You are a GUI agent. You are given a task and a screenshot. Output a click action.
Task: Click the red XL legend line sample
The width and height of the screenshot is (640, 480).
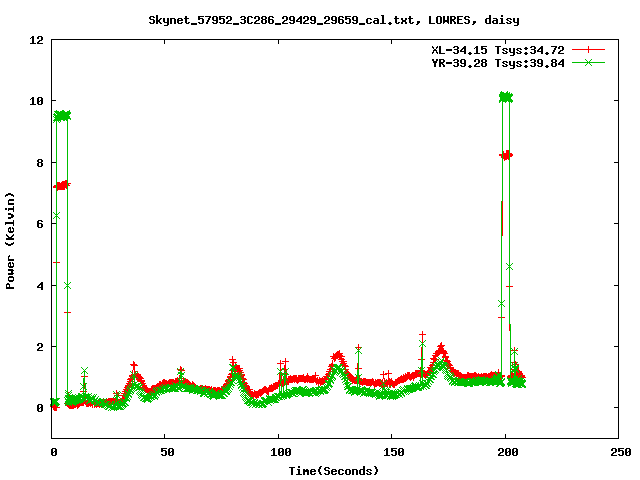click(588, 50)
